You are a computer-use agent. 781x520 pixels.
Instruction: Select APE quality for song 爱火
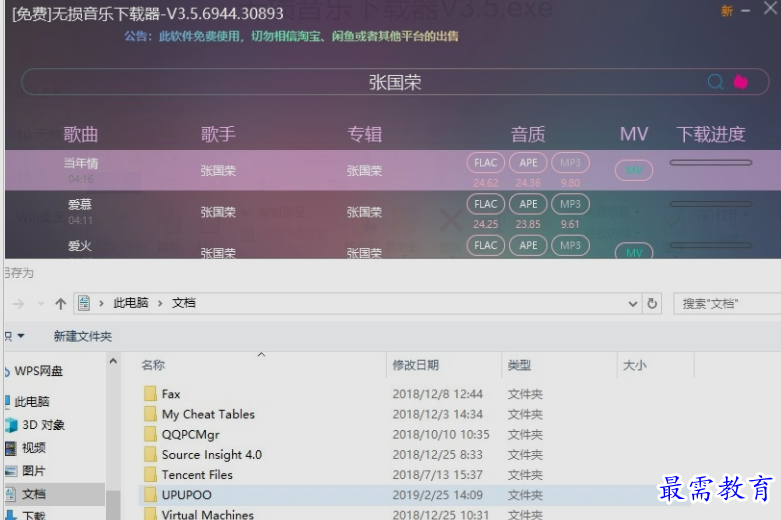click(528, 246)
